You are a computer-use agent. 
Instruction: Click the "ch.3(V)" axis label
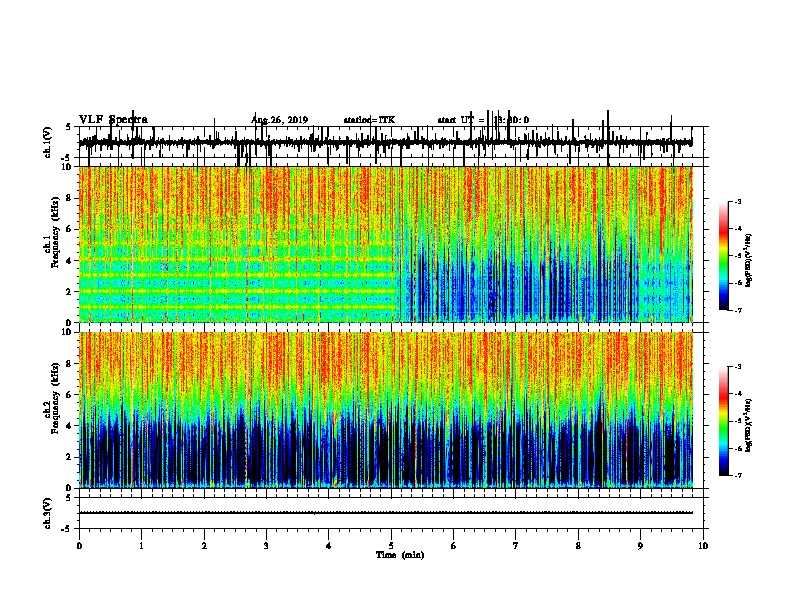(x=47, y=513)
